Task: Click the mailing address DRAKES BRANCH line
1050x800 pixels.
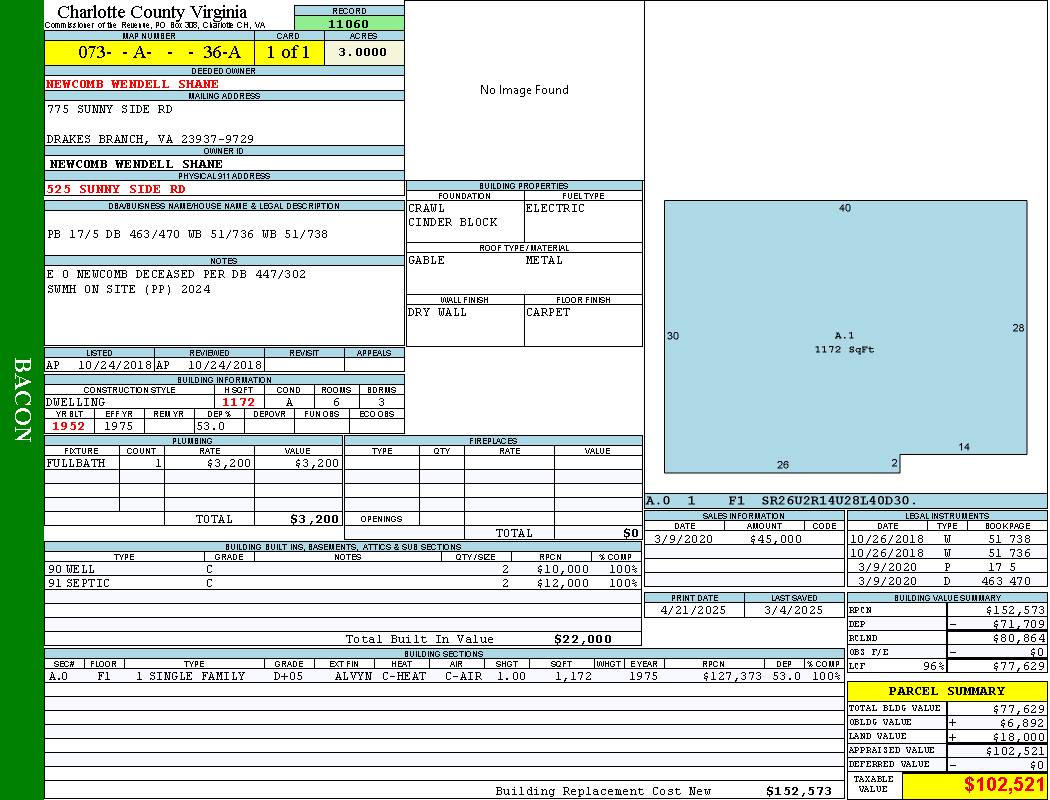Action: [x=150, y=139]
